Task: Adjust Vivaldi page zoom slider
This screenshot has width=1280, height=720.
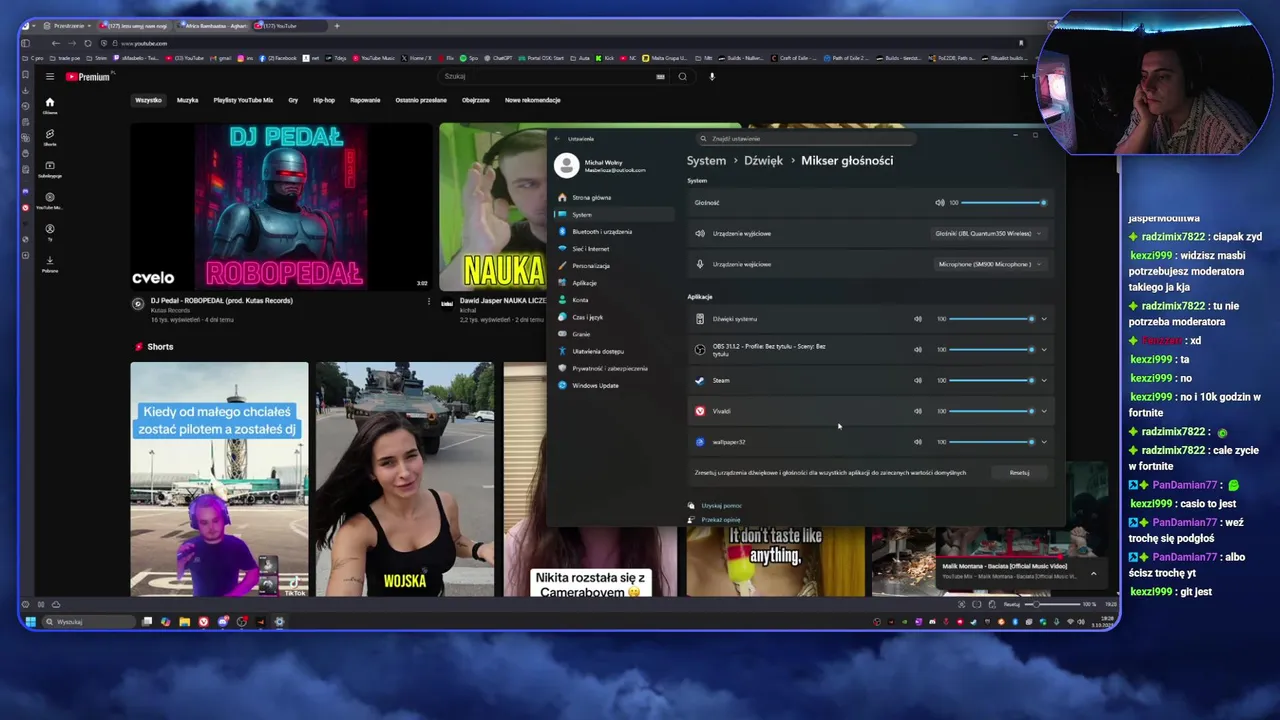Action: [1055, 605]
